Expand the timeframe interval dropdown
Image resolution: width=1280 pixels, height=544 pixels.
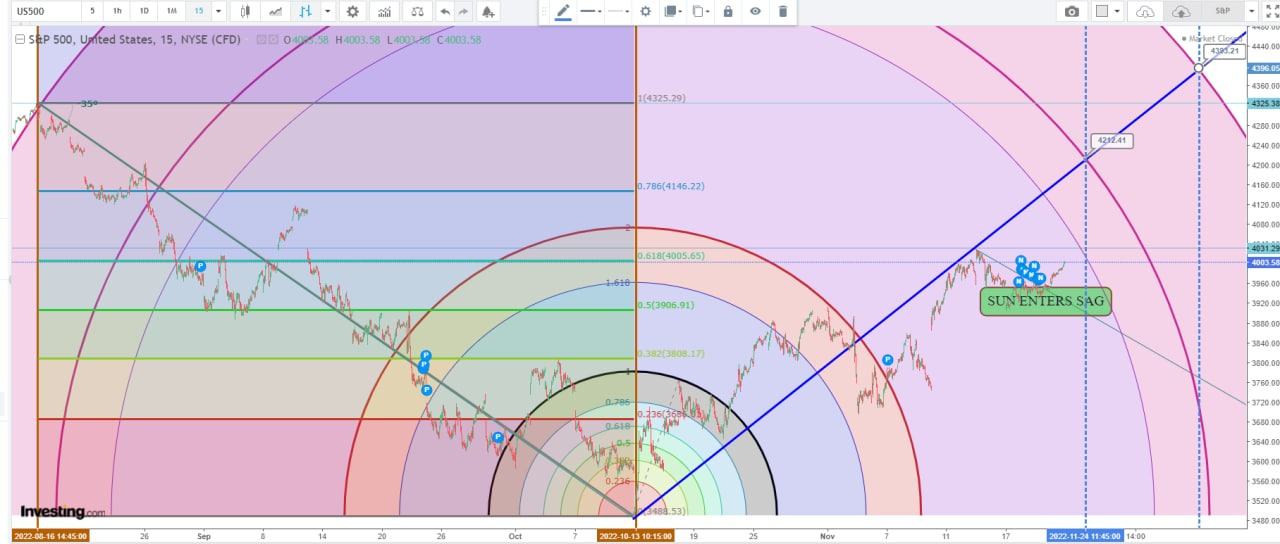click(x=219, y=11)
